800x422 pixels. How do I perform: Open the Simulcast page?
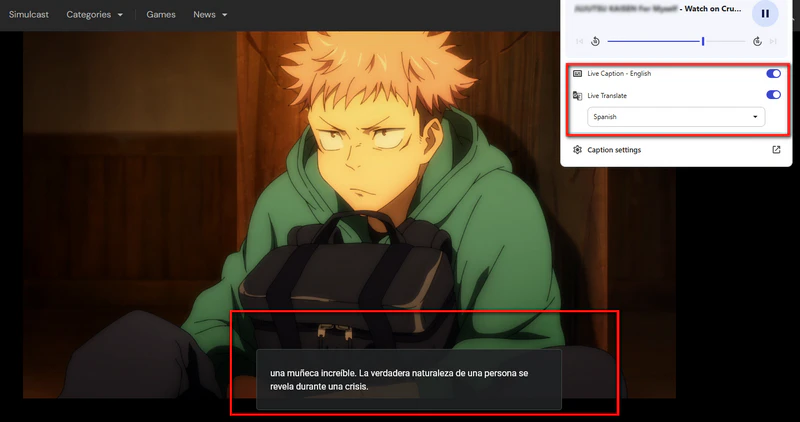click(29, 14)
